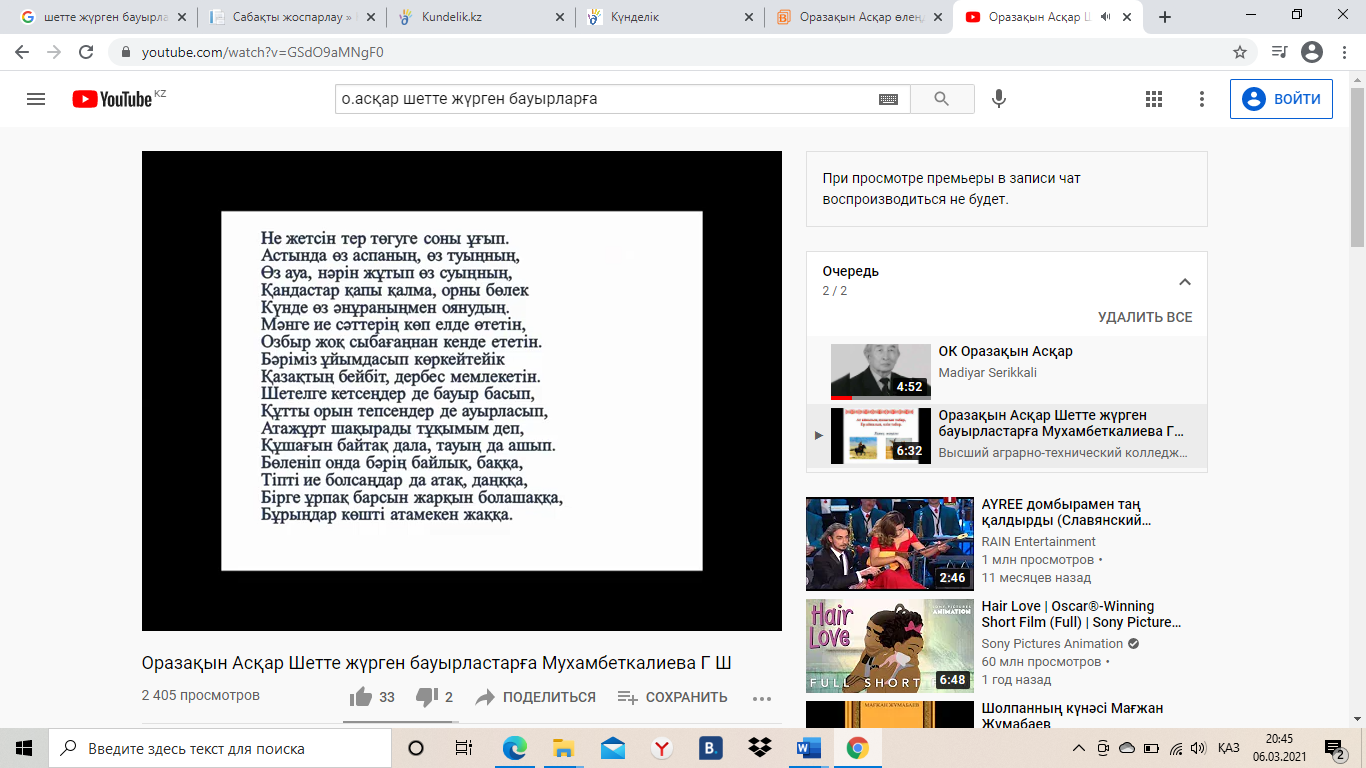Image resolution: width=1366 pixels, height=768 pixels.
Task: Open the Hair Love video thumbnail
Action: coord(890,646)
